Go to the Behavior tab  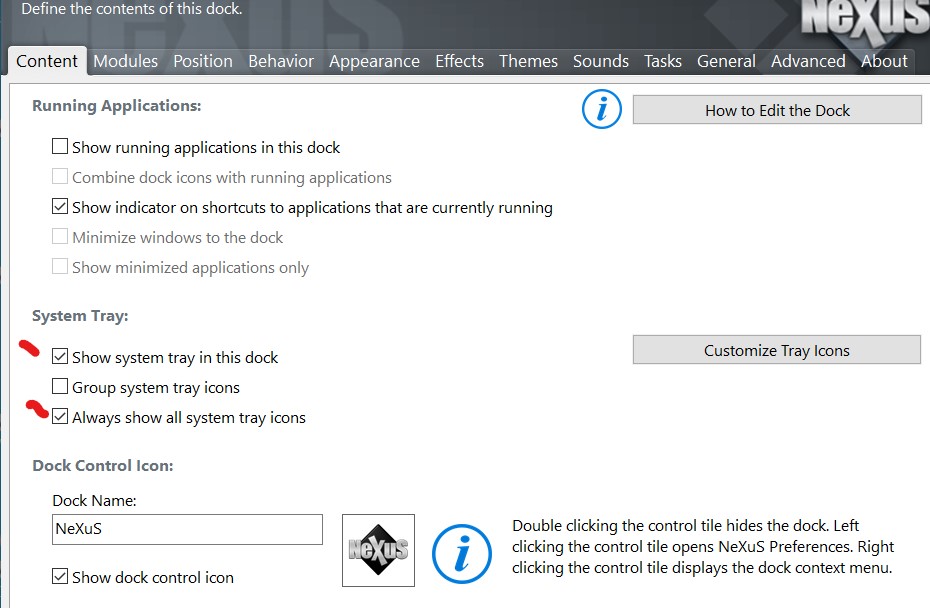coord(281,61)
